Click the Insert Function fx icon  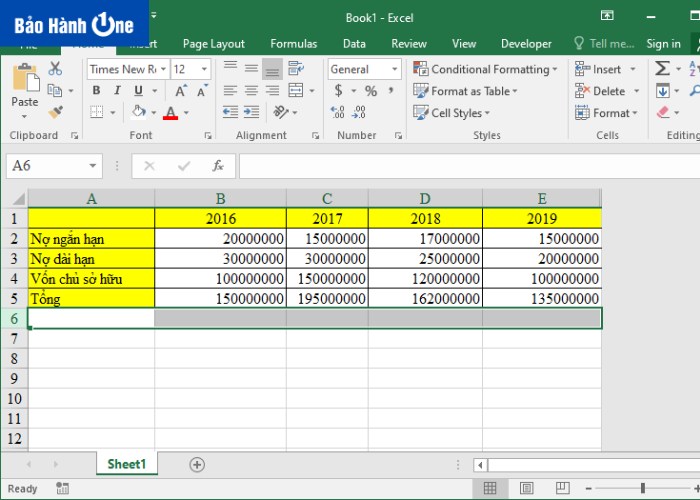coord(217,166)
